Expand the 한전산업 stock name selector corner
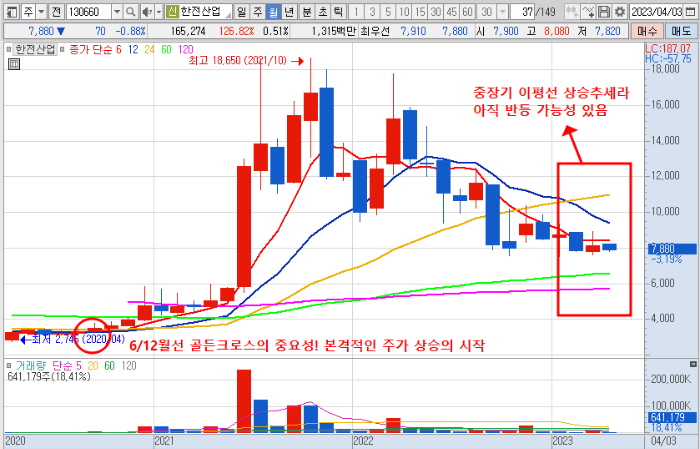The image size is (700, 449). click(229, 15)
